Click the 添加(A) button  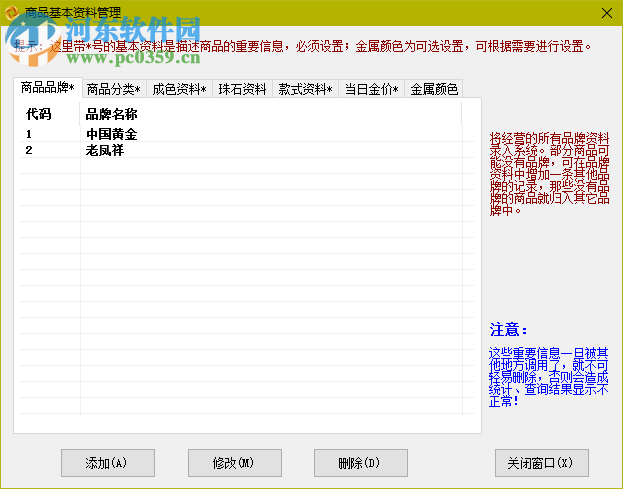pyautogui.click(x=108, y=463)
